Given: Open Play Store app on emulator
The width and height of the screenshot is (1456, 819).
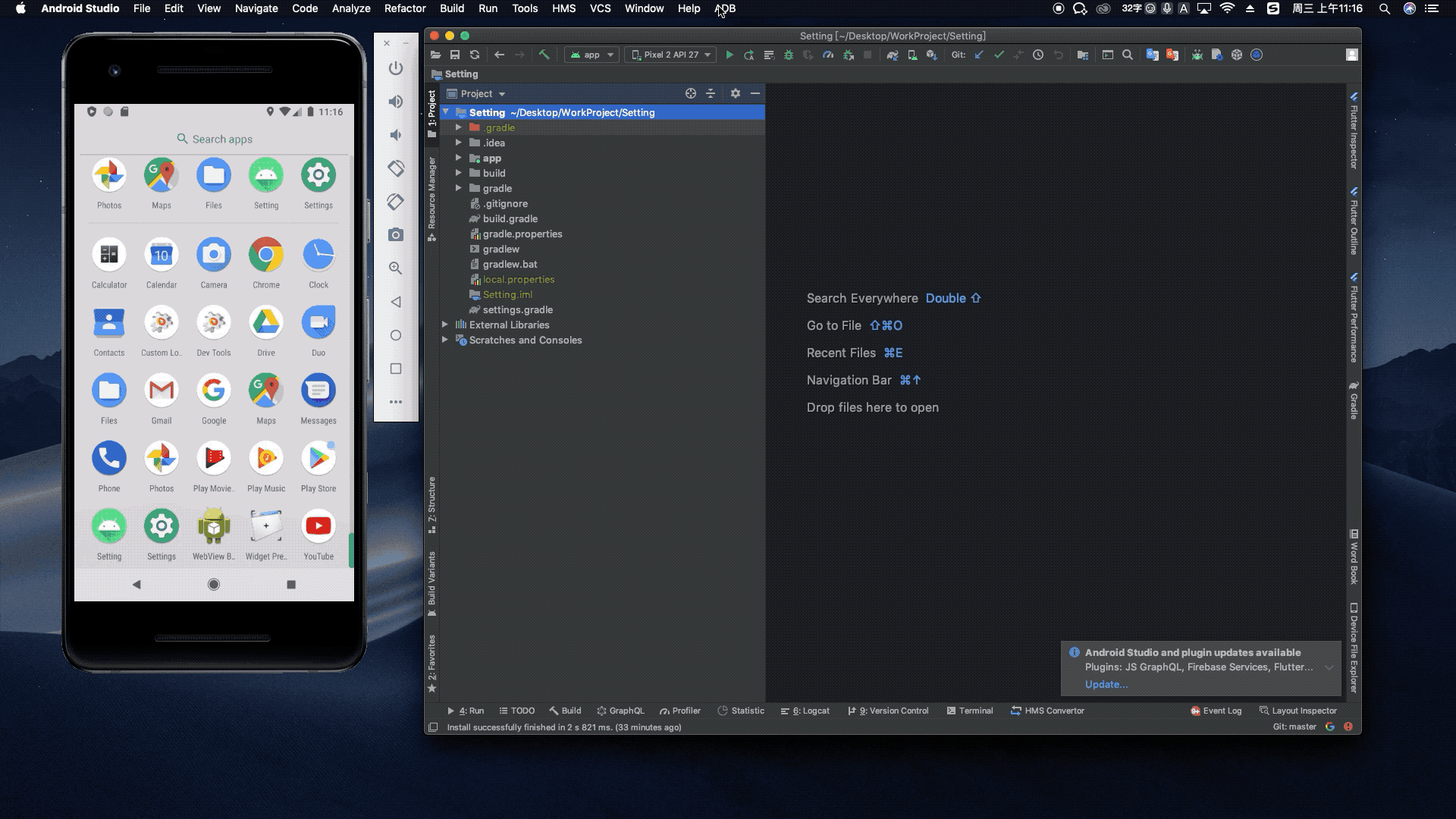Looking at the screenshot, I should pyautogui.click(x=318, y=466).
